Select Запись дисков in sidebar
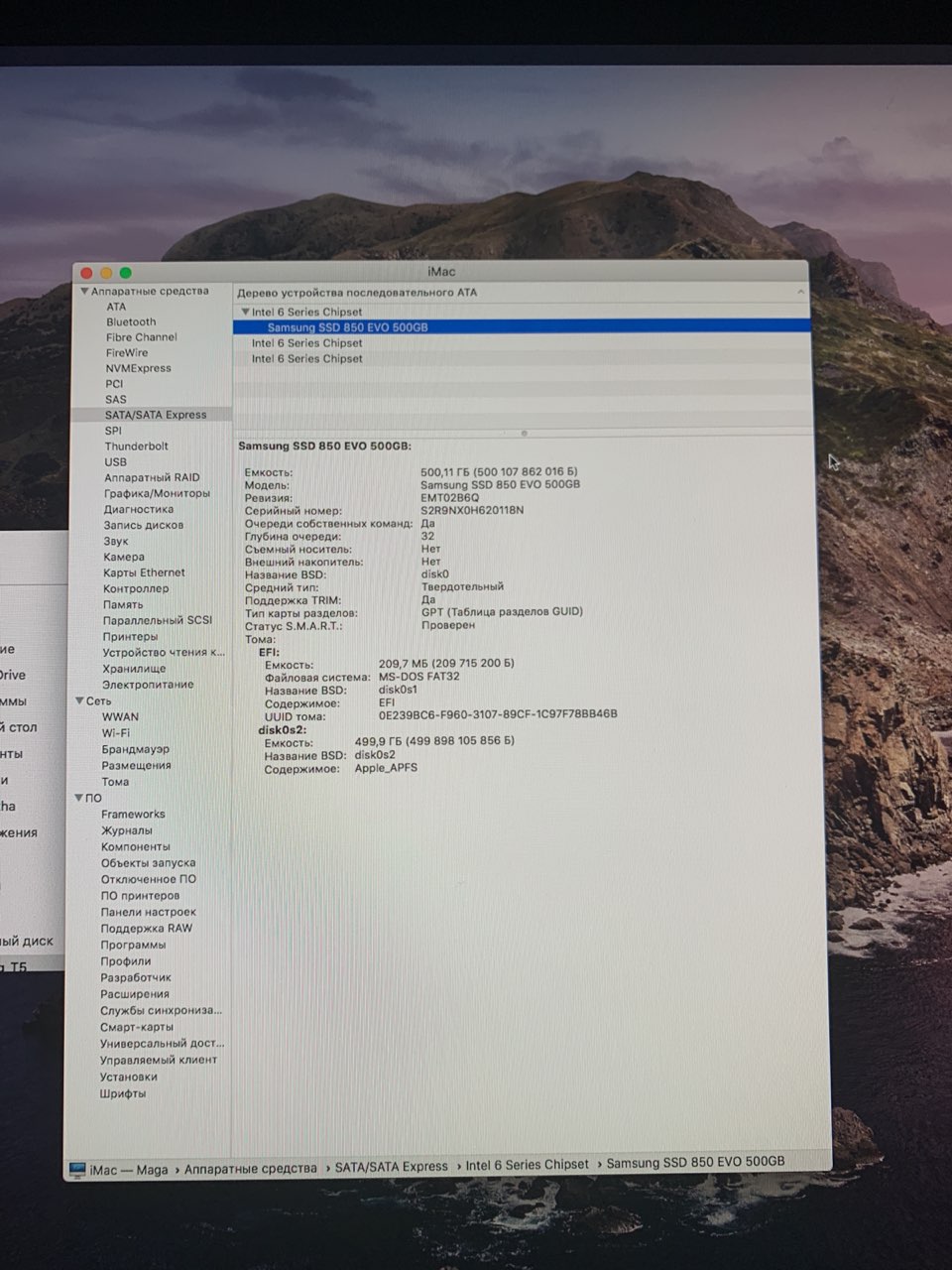This screenshot has width=952, height=1270. pos(144,525)
